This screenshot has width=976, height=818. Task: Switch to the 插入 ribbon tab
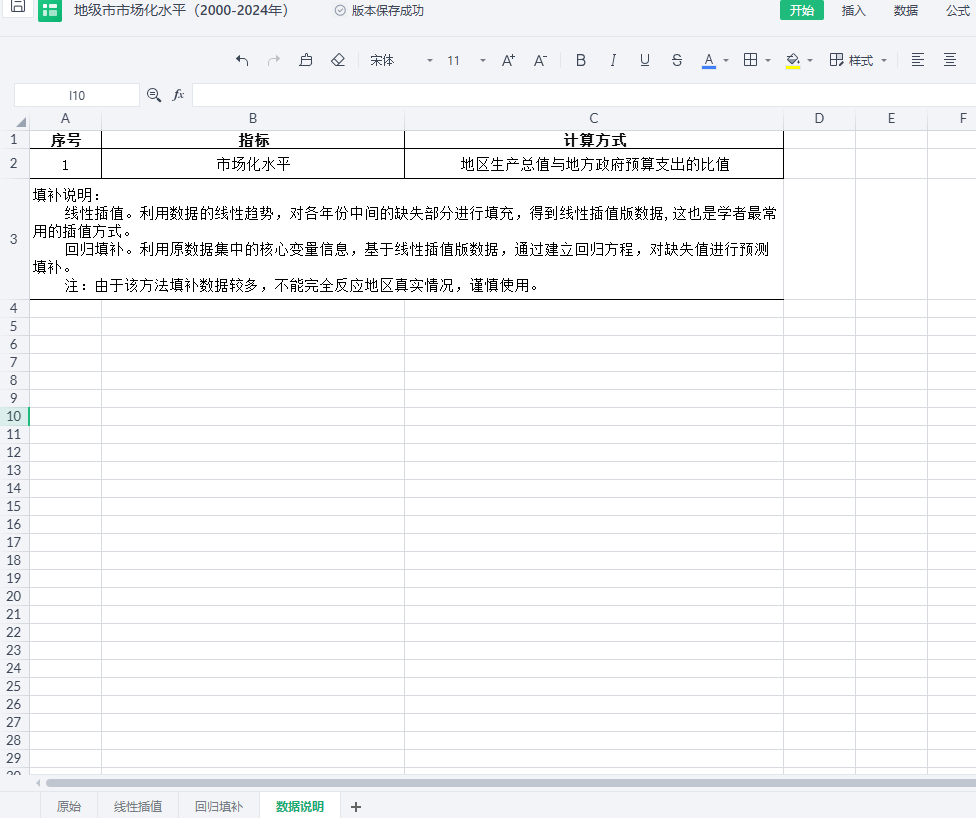(x=853, y=11)
